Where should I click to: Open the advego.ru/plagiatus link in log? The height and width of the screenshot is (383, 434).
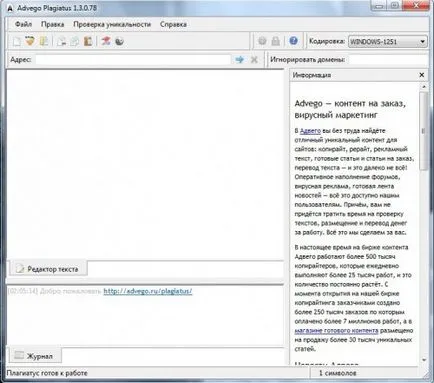click(148, 291)
